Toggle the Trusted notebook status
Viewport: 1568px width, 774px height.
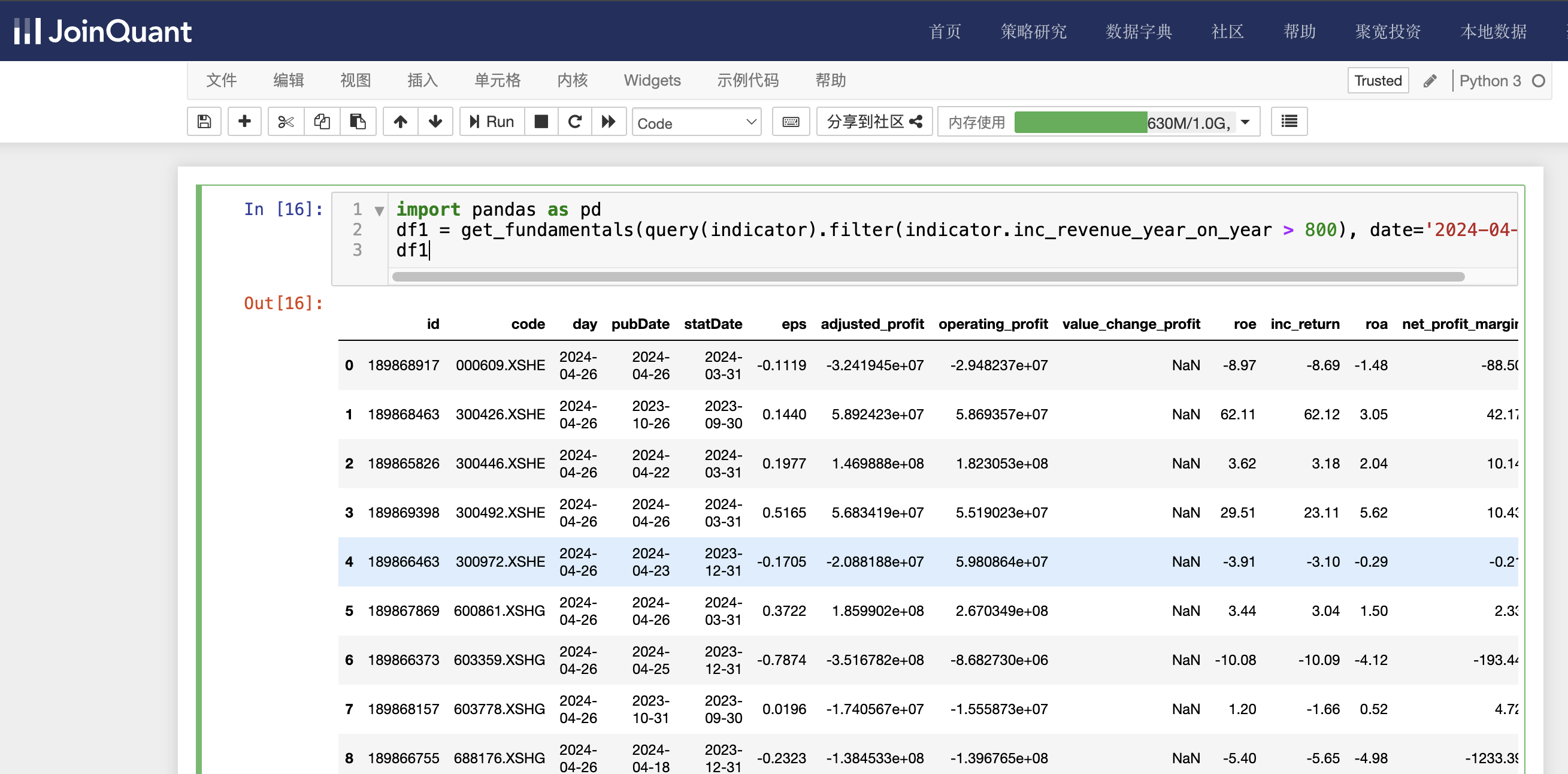1378,80
